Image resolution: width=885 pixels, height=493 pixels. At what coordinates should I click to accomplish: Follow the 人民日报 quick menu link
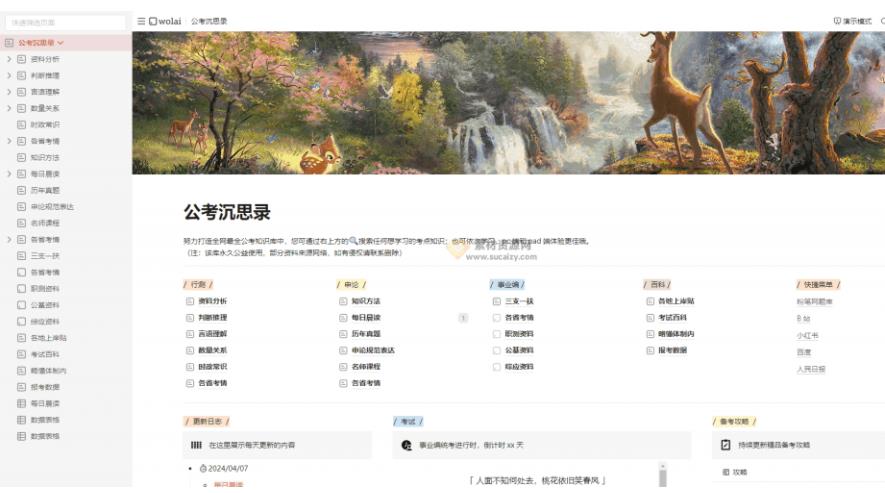click(811, 369)
